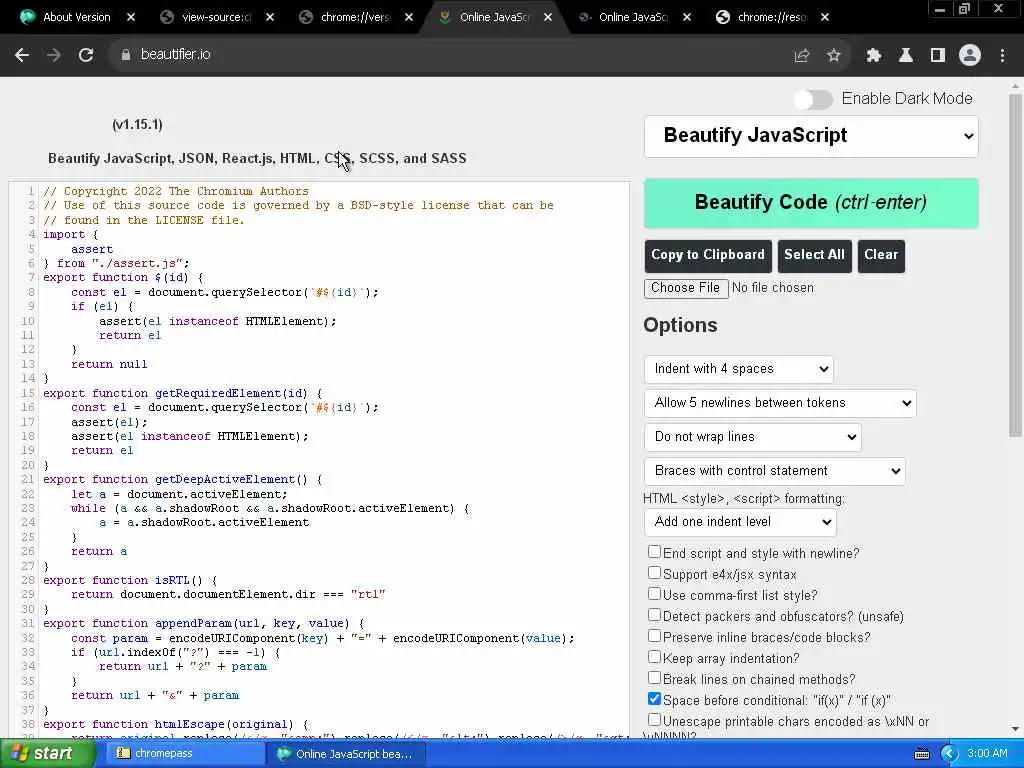This screenshot has height=768, width=1024.
Task: Switch to view-source tab
Action: tap(216, 18)
